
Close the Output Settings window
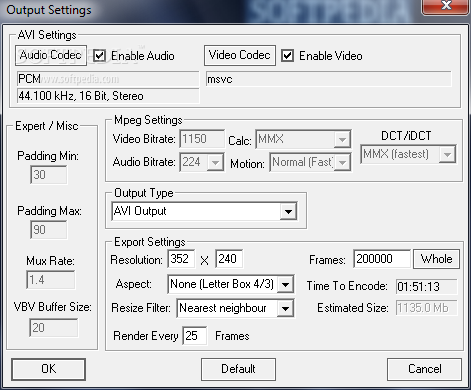[x=446, y=6]
